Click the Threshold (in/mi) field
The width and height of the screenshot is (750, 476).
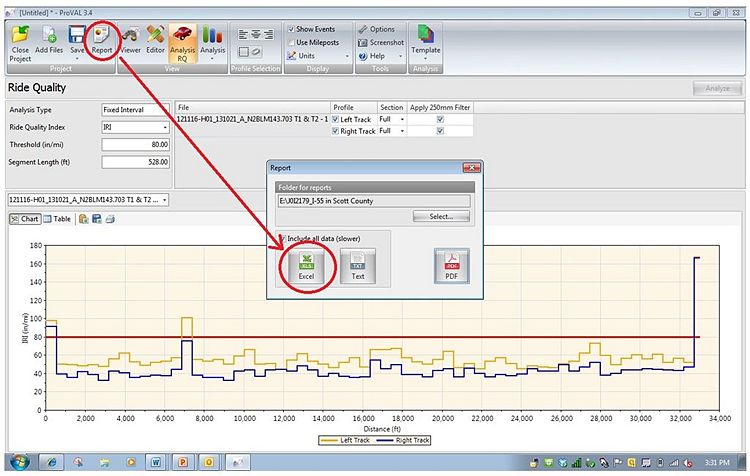point(135,144)
